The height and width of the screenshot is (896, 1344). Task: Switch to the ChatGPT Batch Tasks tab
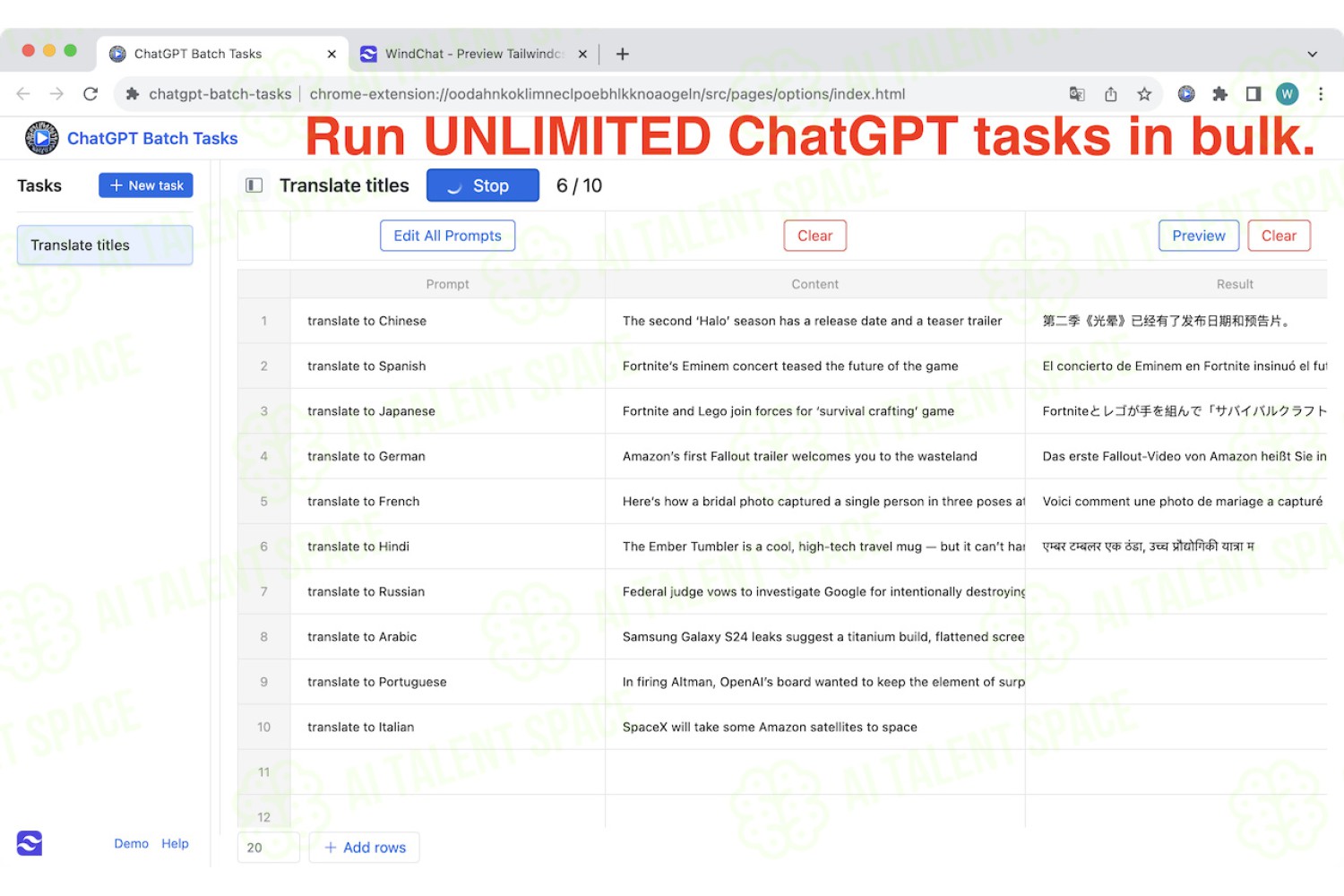[x=222, y=54]
